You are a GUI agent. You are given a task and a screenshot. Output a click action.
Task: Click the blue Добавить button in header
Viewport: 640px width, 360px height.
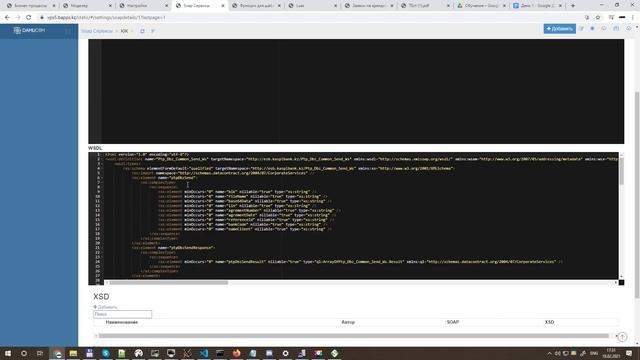(559, 29)
